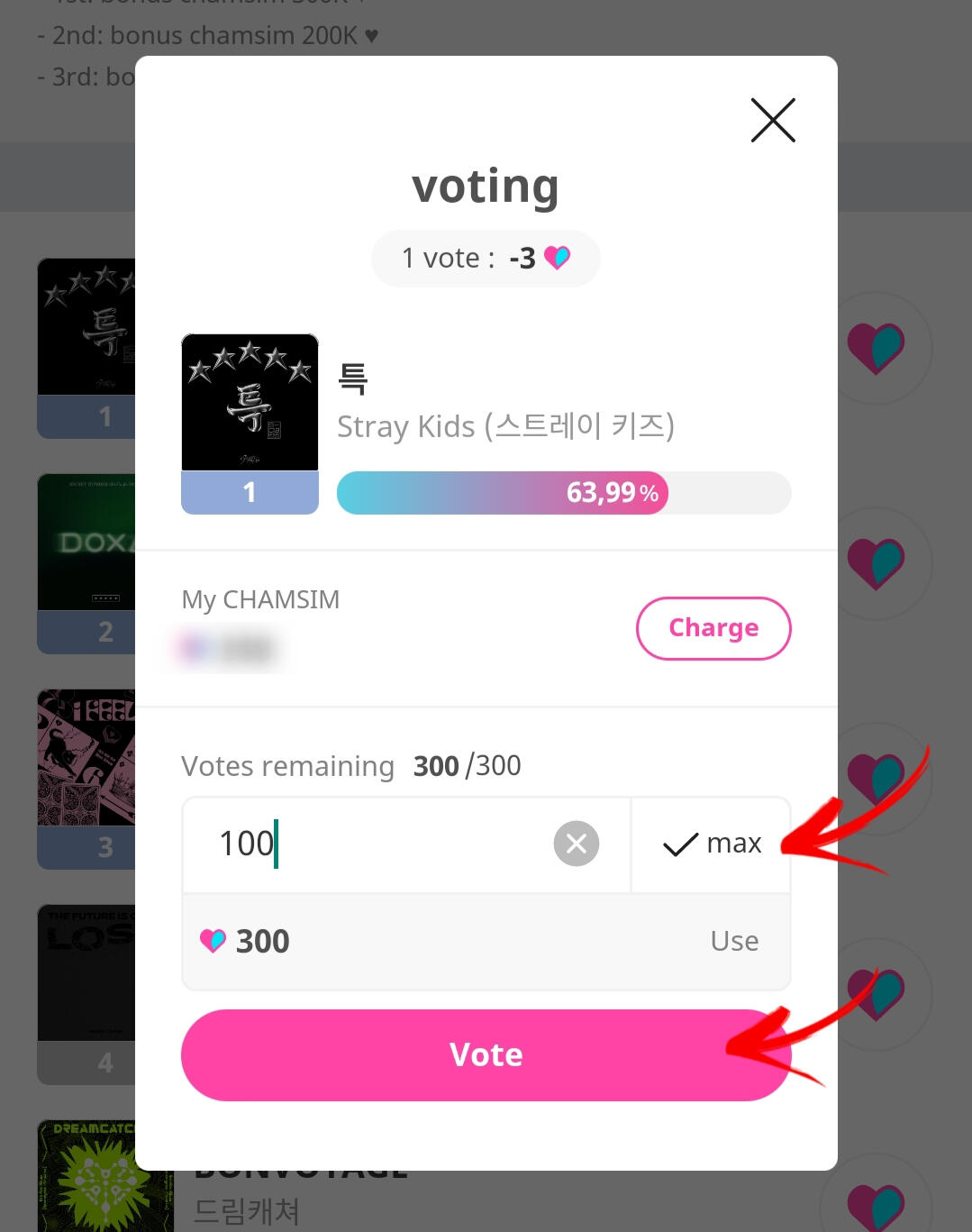Open the 특 album cover in dialog
Image resolution: width=972 pixels, height=1232 pixels.
pos(250,402)
